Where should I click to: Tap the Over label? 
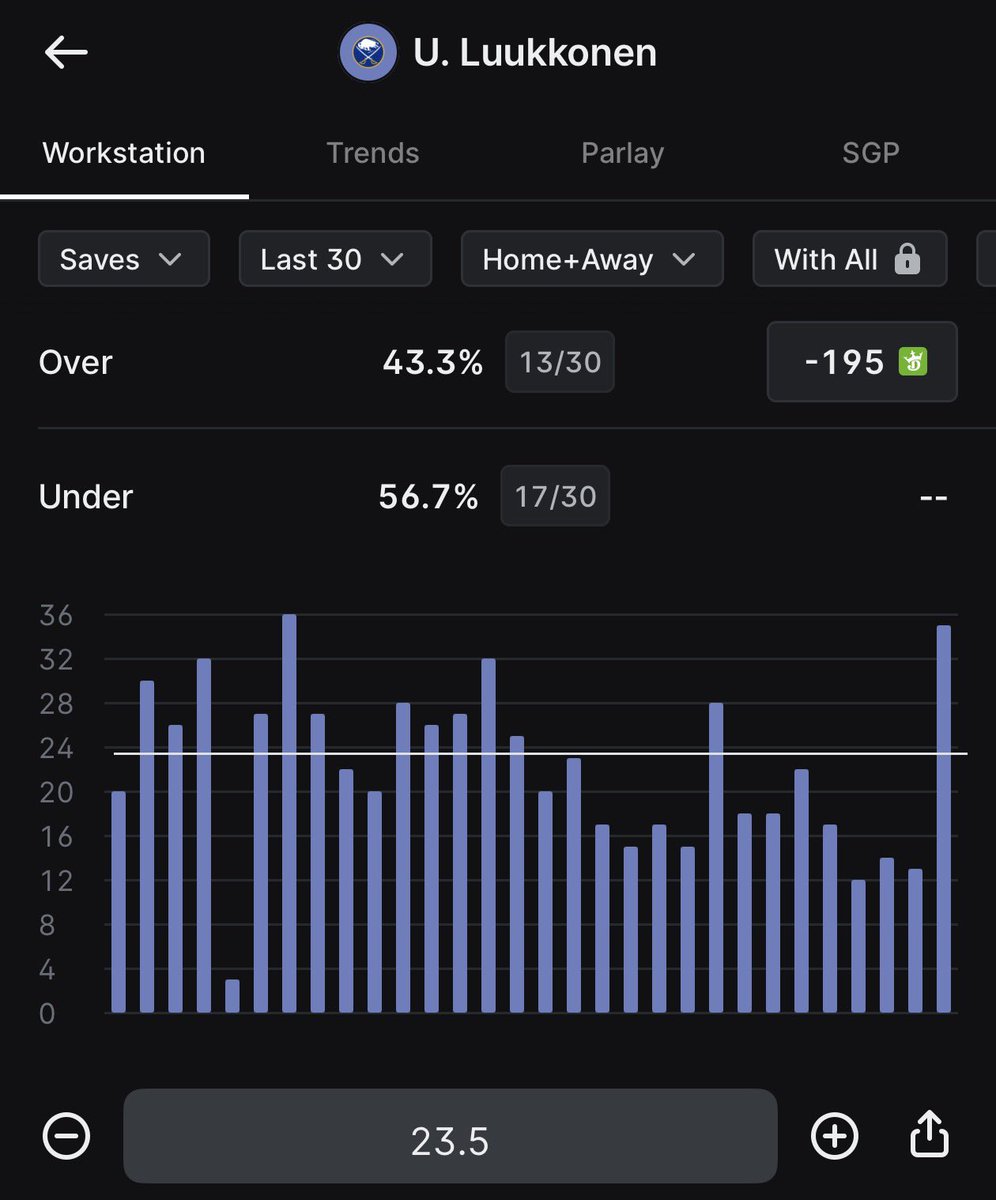click(x=76, y=362)
